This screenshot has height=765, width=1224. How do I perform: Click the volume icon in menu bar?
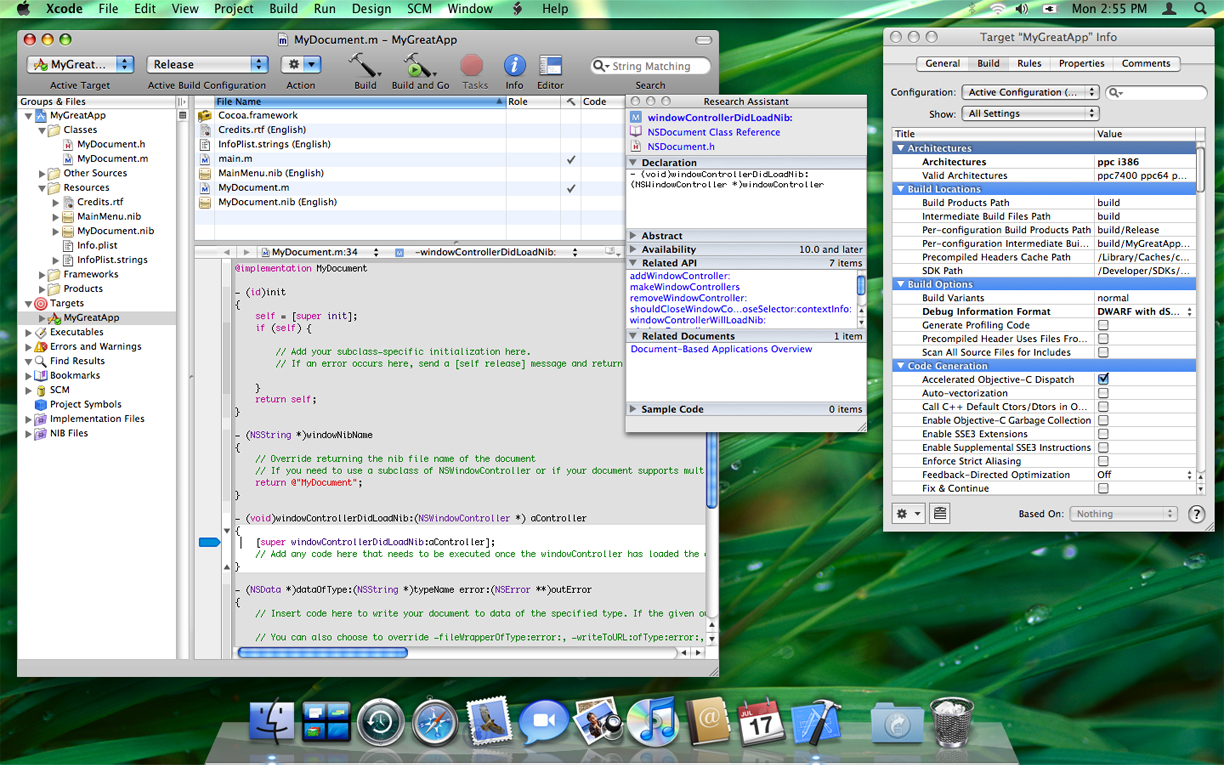tap(1021, 8)
